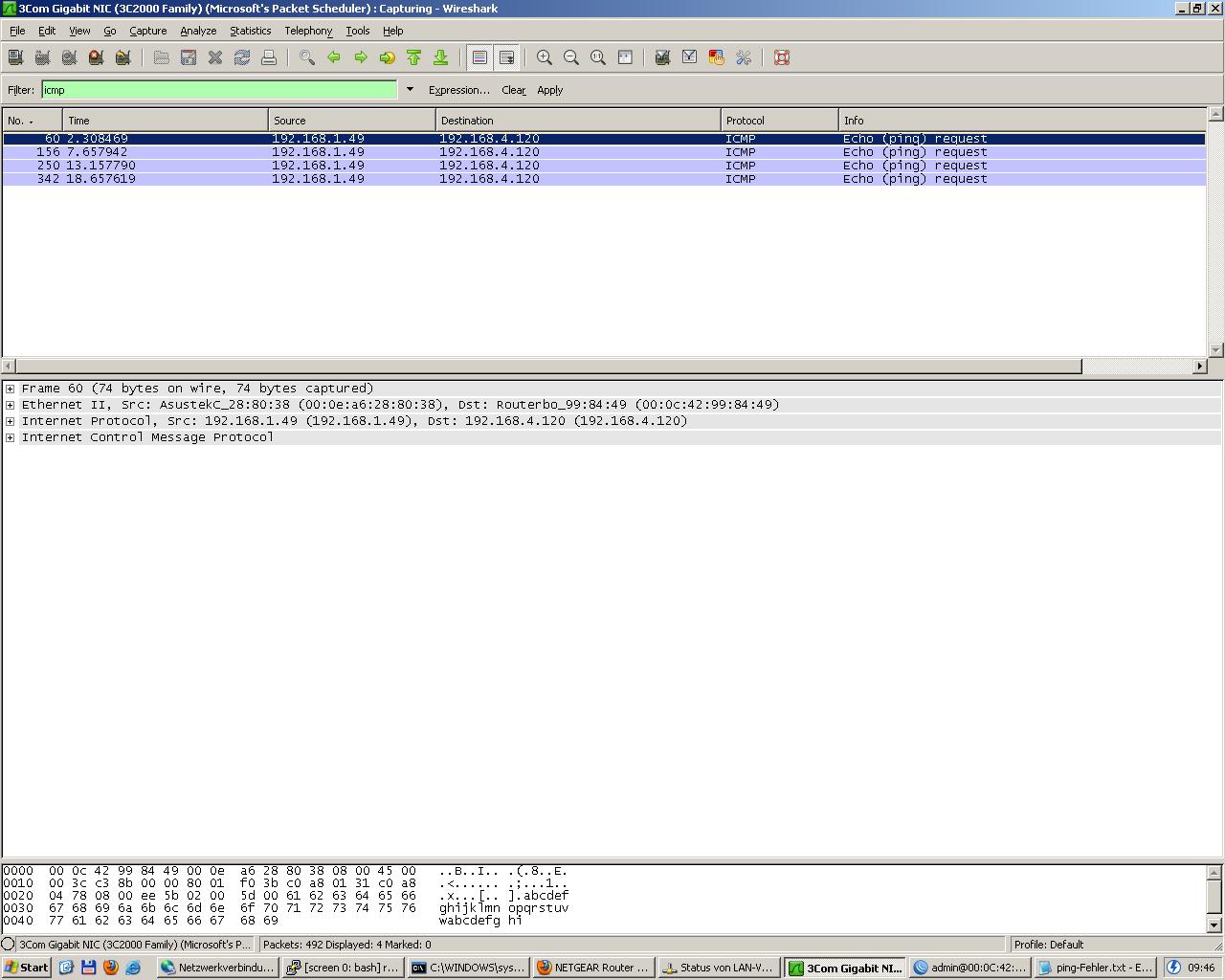Open the Windows Start menu
The width and height of the screenshot is (1225, 980).
coord(26,968)
